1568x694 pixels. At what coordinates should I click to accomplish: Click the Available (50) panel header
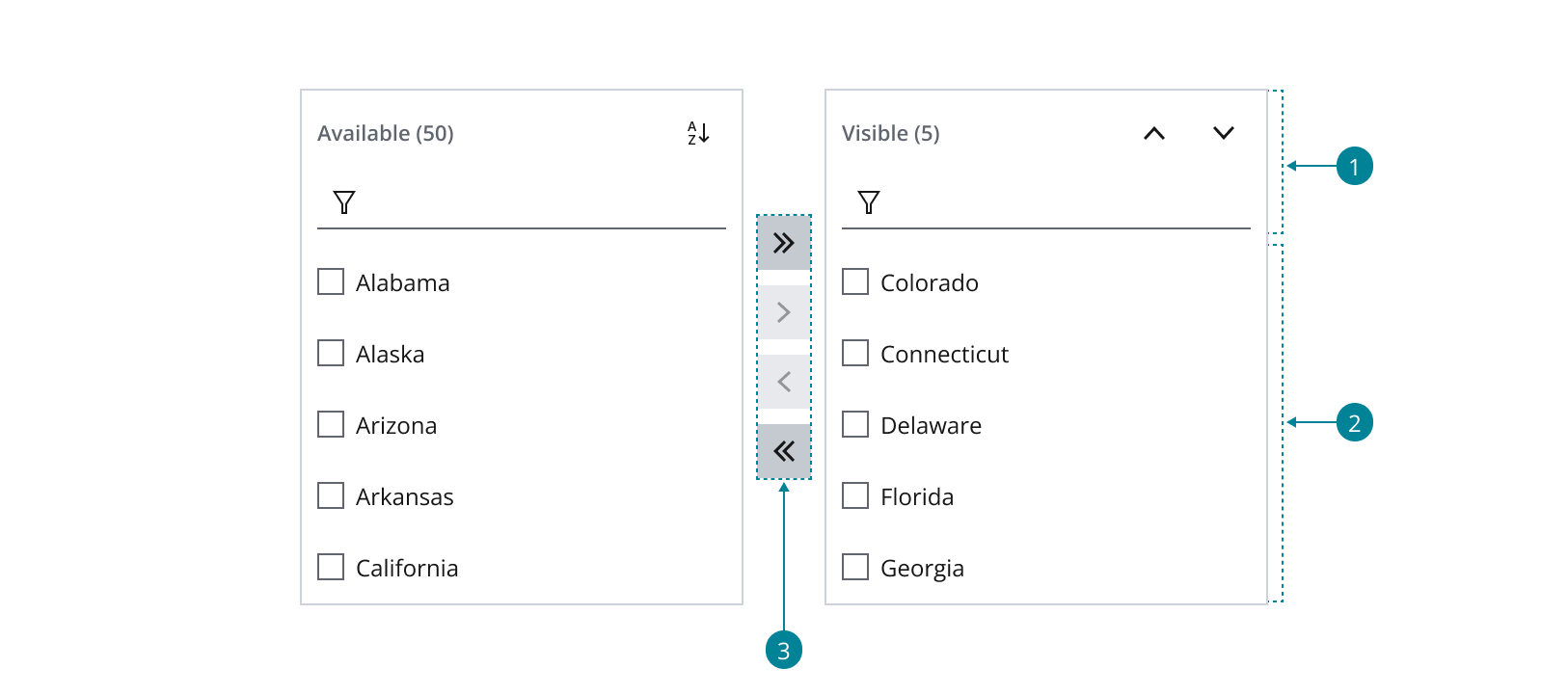pos(386,133)
